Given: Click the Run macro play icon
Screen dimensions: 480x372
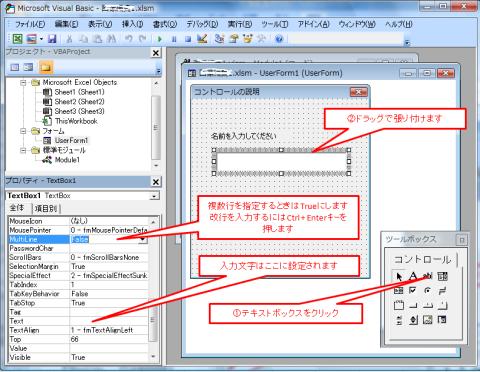Looking at the screenshot, I should (x=159, y=39).
